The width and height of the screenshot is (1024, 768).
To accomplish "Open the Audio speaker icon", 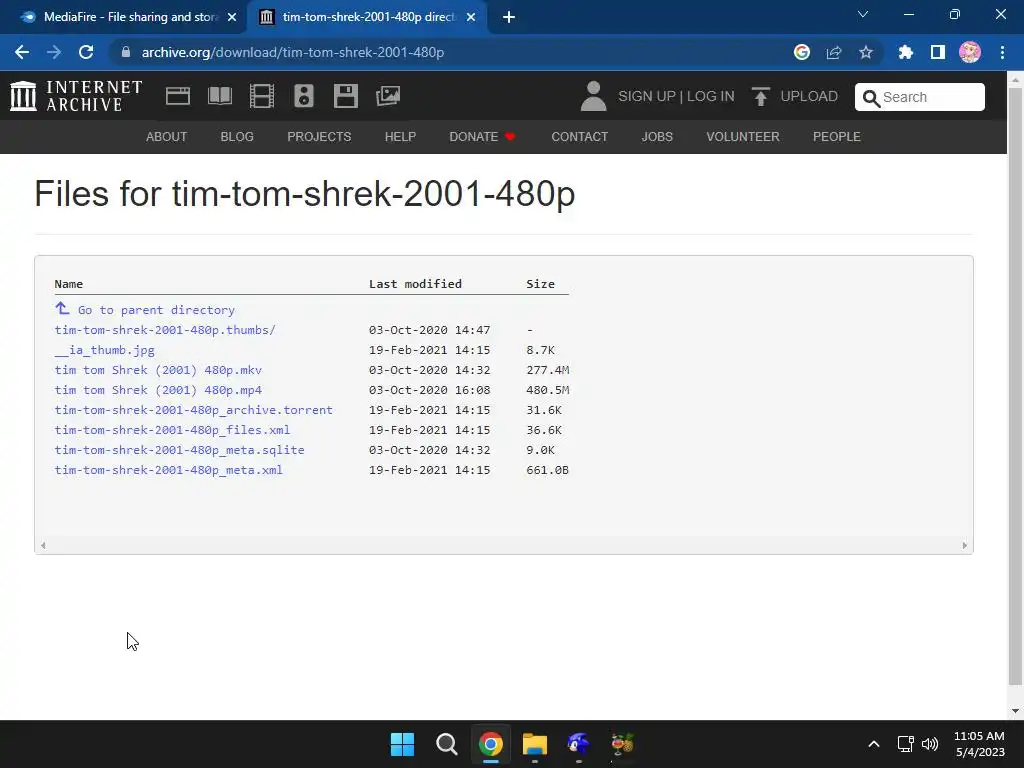I will coord(304,96).
